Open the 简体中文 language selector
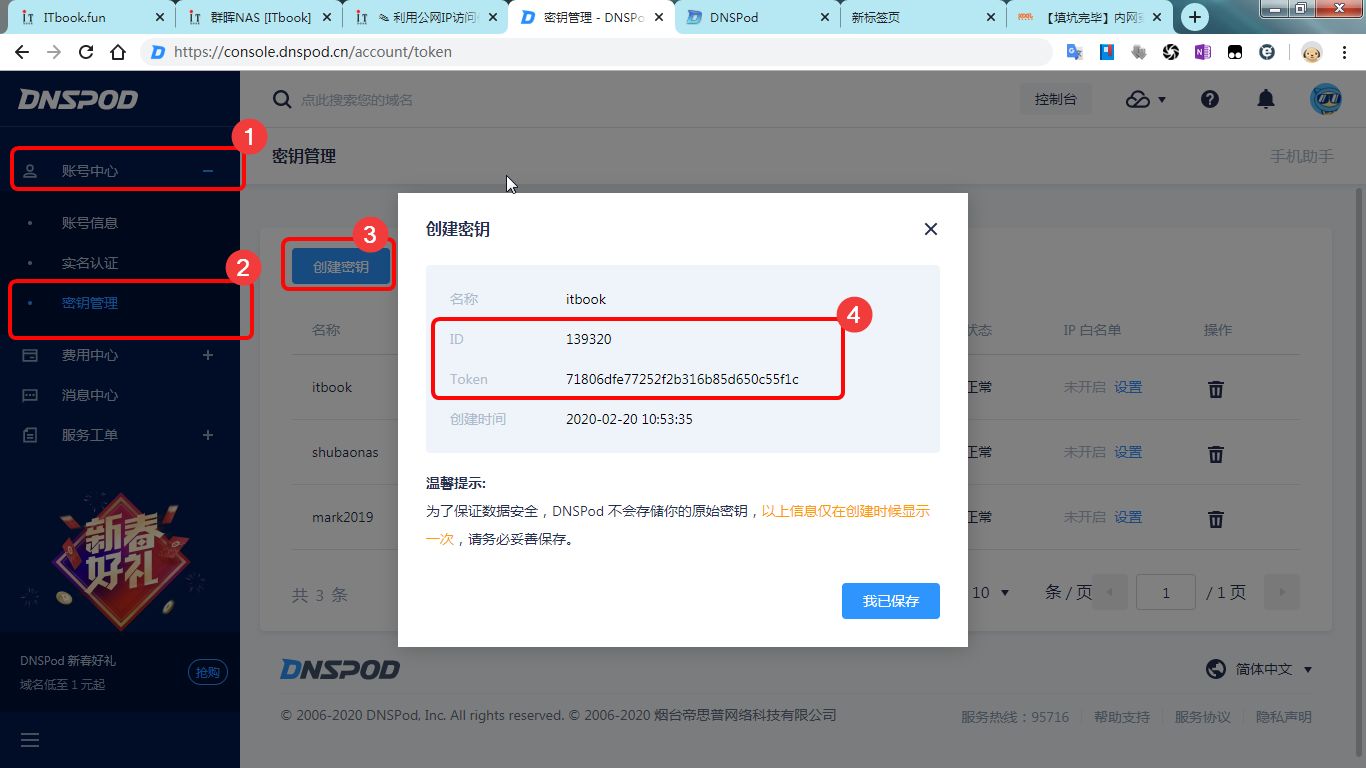 pyautogui.click(x=1265, y=668)
